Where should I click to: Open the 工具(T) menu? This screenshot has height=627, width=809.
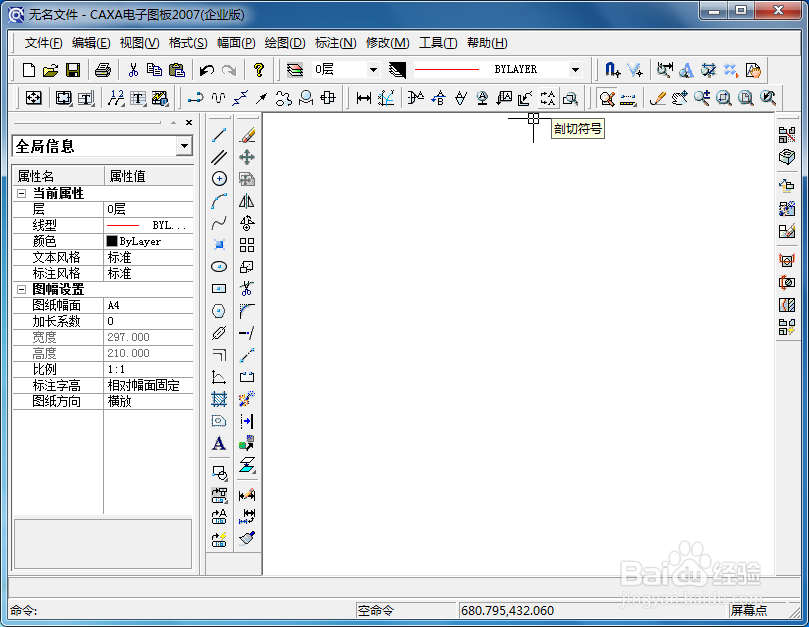[x=438, y=43]
